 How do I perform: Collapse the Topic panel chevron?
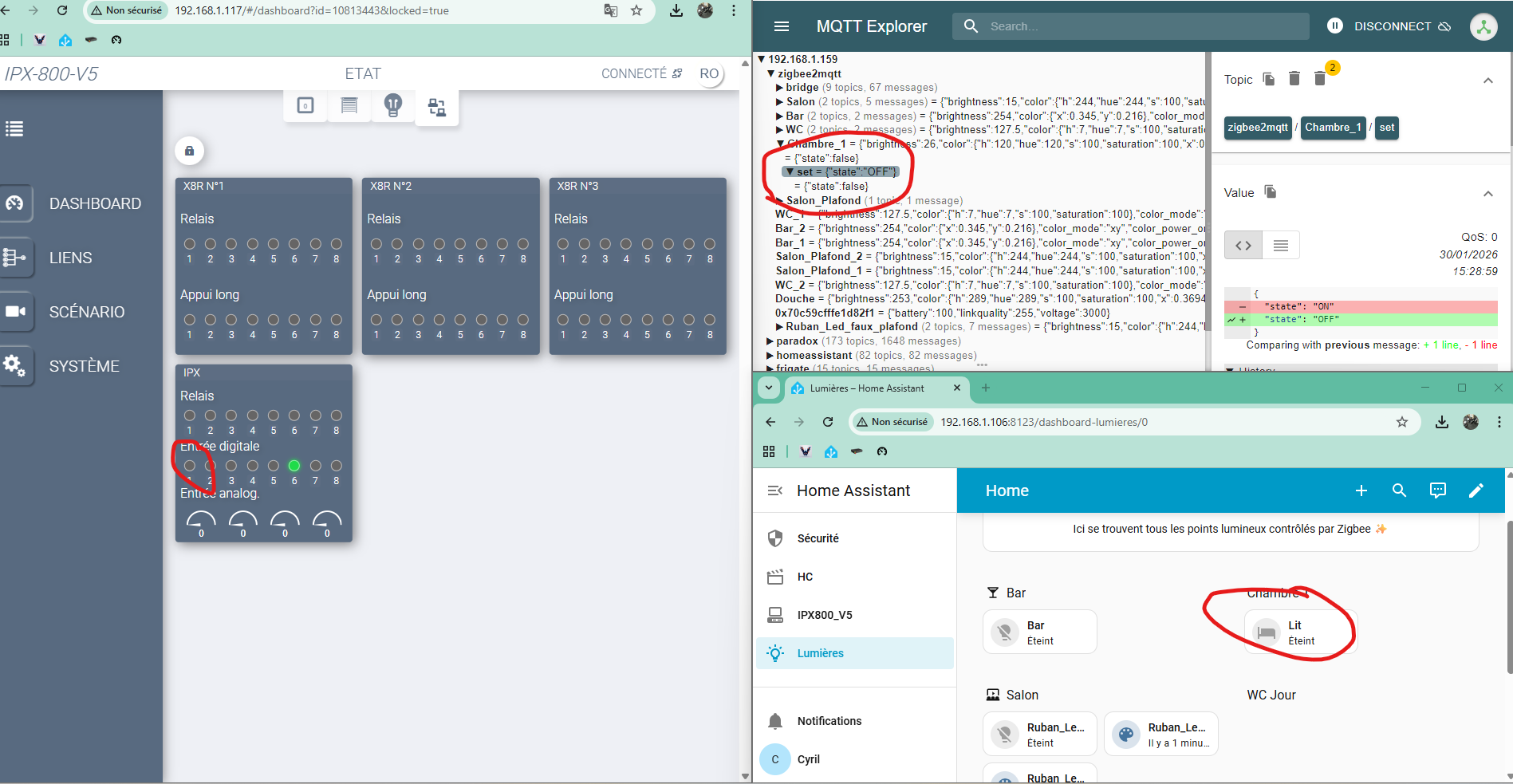point(1487,80)
